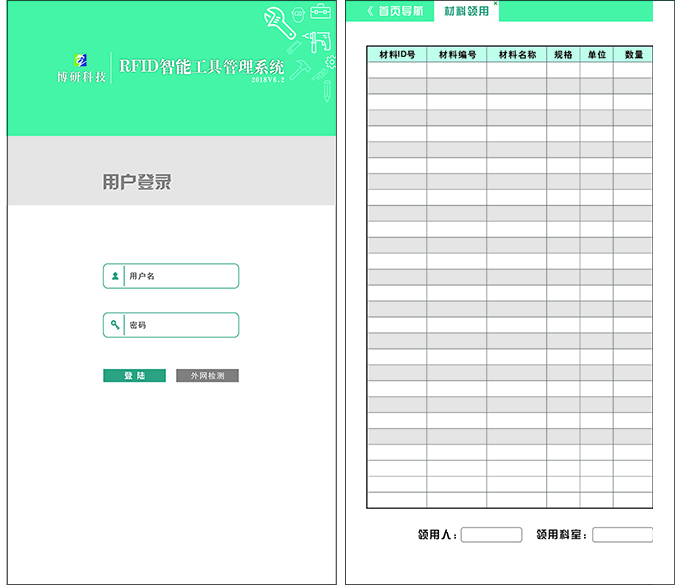
Task: Click the 领用人 recipient input box
Action: (491, 535)
